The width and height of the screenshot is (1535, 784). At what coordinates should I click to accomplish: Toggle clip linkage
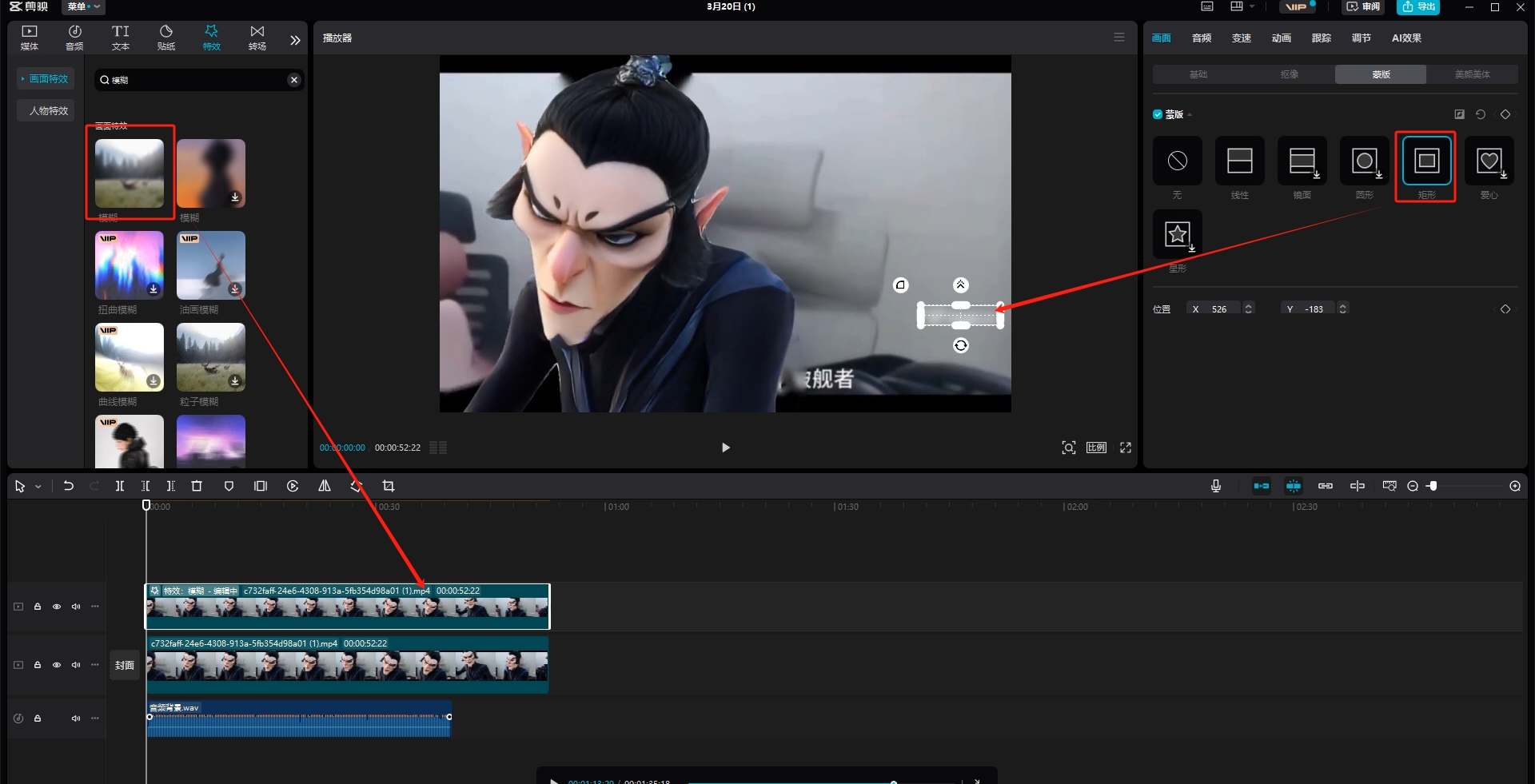coord(1326,486)
